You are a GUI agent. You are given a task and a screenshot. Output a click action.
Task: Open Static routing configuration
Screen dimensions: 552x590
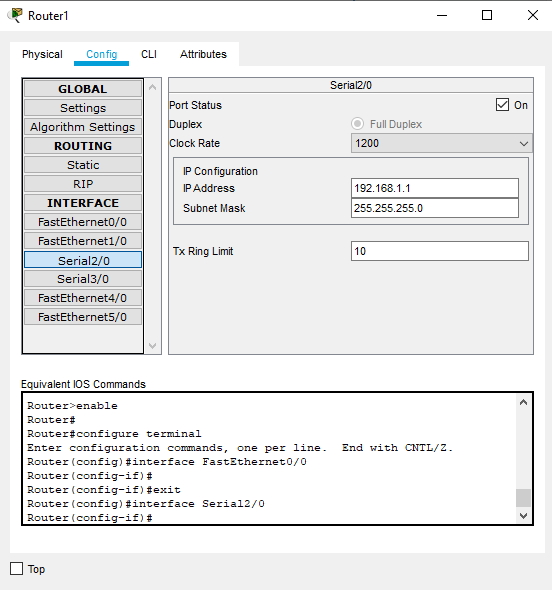tap(83, 165)
